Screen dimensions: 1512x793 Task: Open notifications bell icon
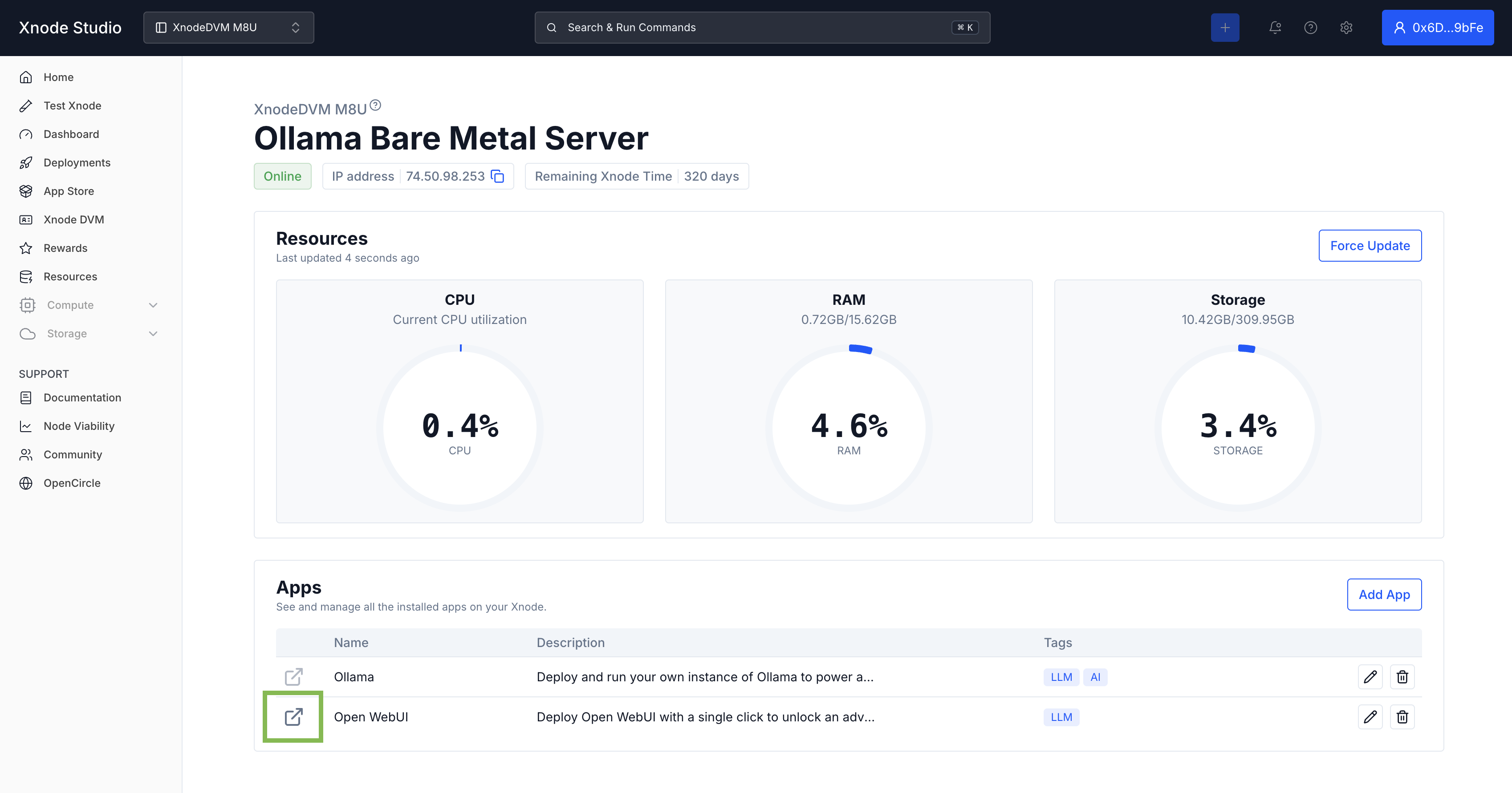(1275, 28)
